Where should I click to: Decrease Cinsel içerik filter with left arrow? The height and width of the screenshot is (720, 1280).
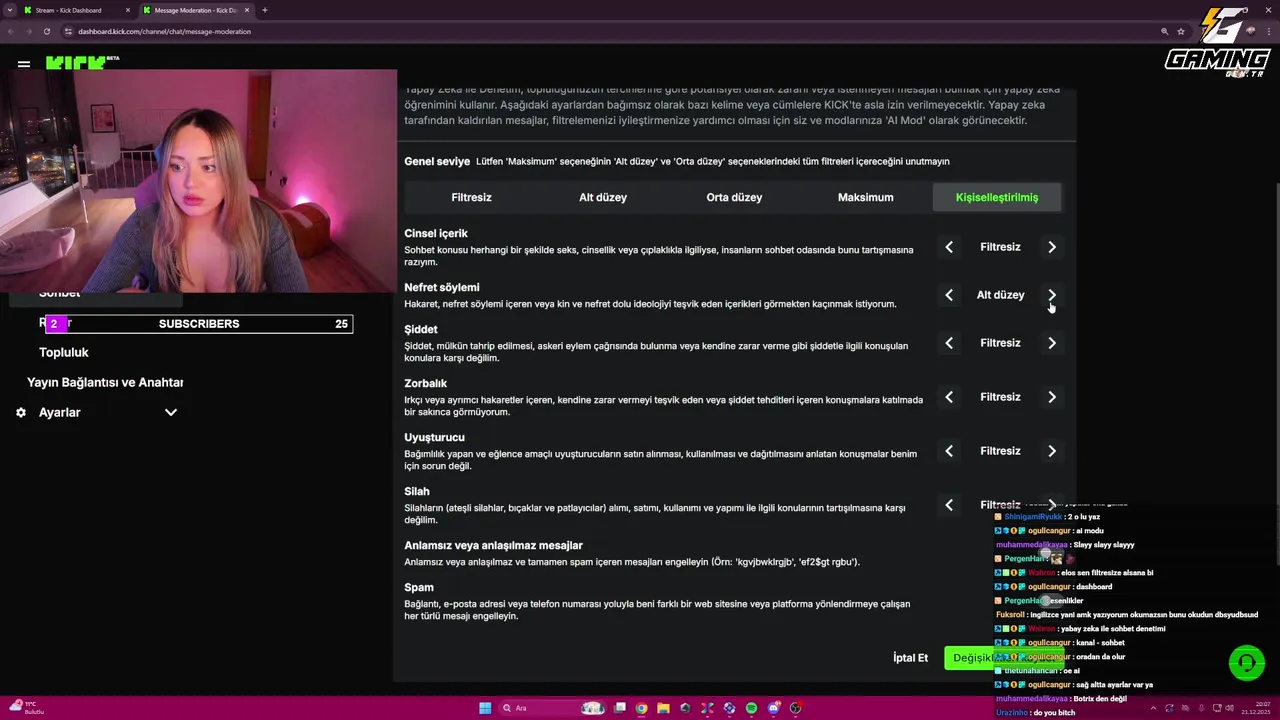949,247
